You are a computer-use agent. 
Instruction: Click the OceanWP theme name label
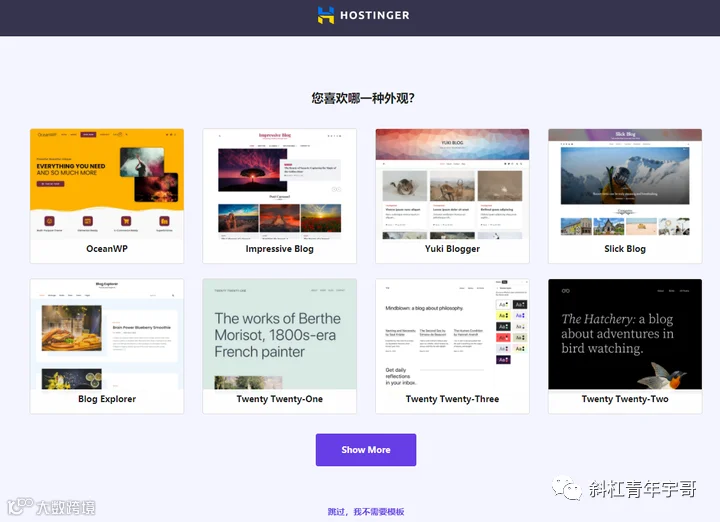tap(107, 249)
